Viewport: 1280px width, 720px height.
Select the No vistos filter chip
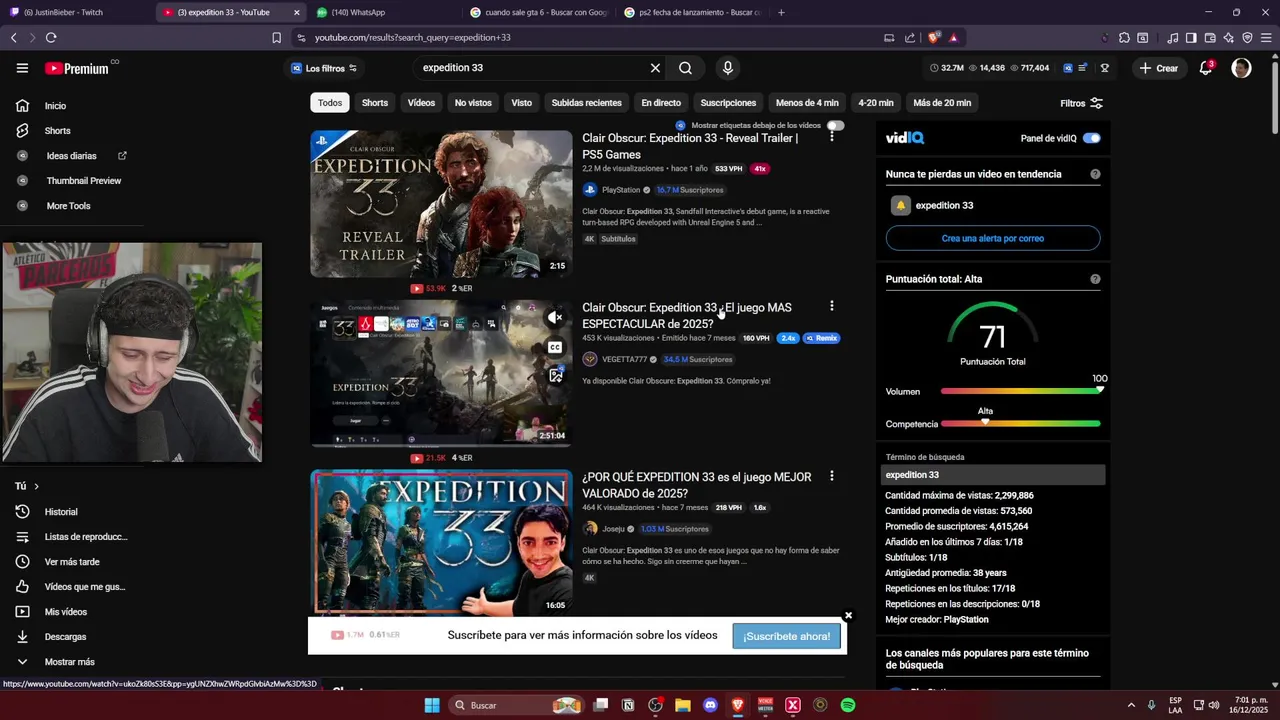[473, 103]
